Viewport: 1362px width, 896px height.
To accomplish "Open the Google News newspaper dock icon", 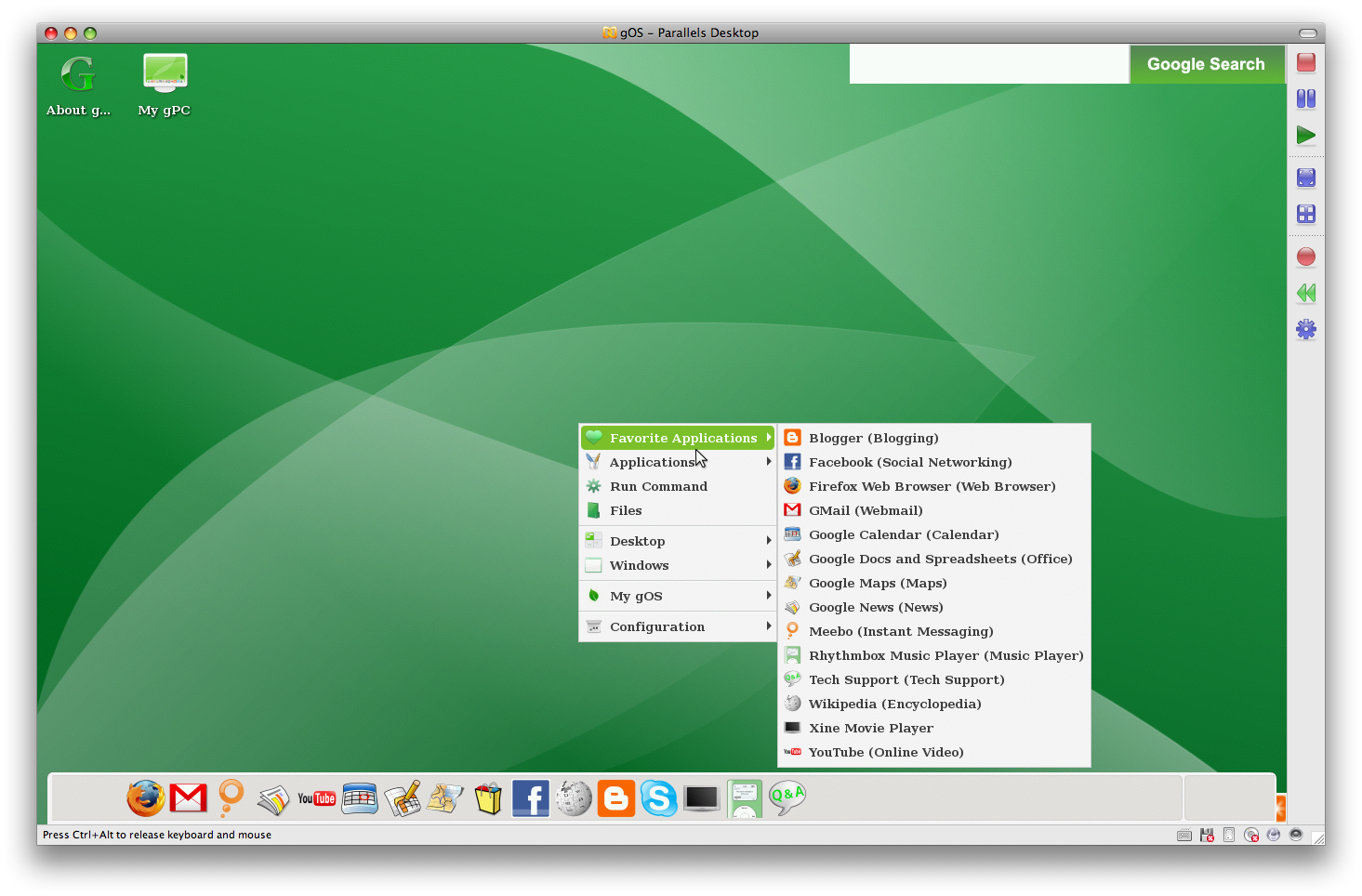I will [273, 799].
